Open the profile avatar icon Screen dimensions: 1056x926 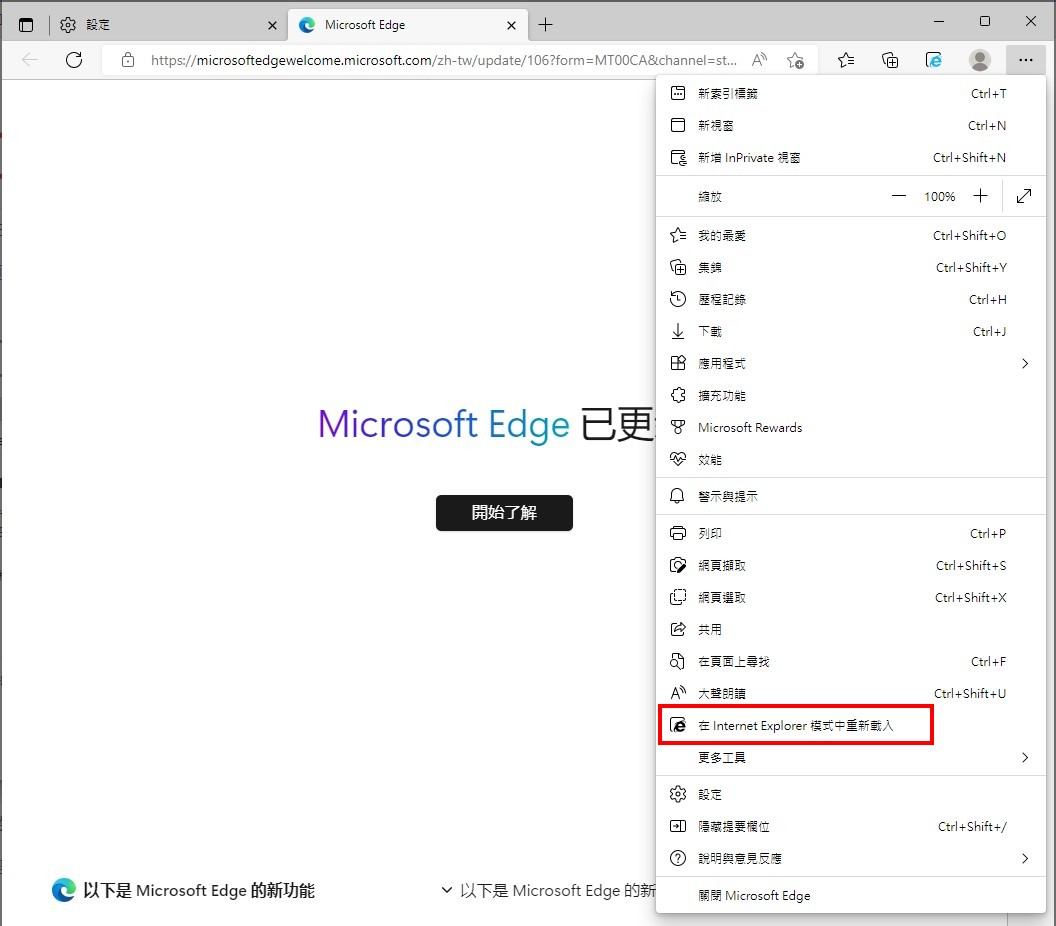(x=979, y=60)
